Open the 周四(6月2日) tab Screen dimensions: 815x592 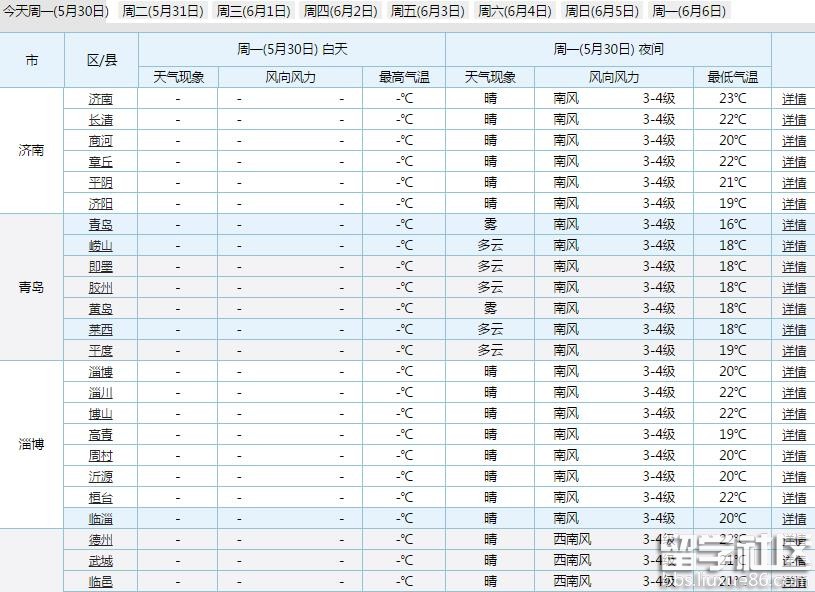341,11
